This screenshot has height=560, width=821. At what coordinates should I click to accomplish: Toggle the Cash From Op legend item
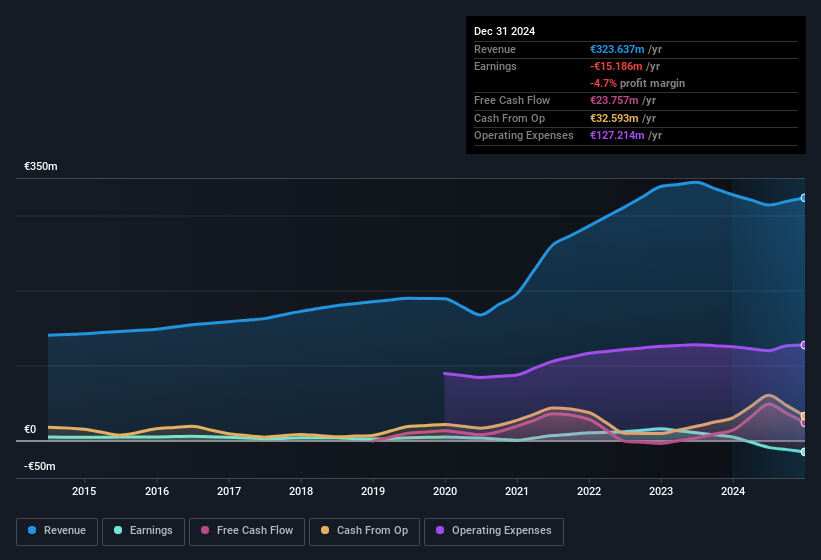[x=364, y=531]
